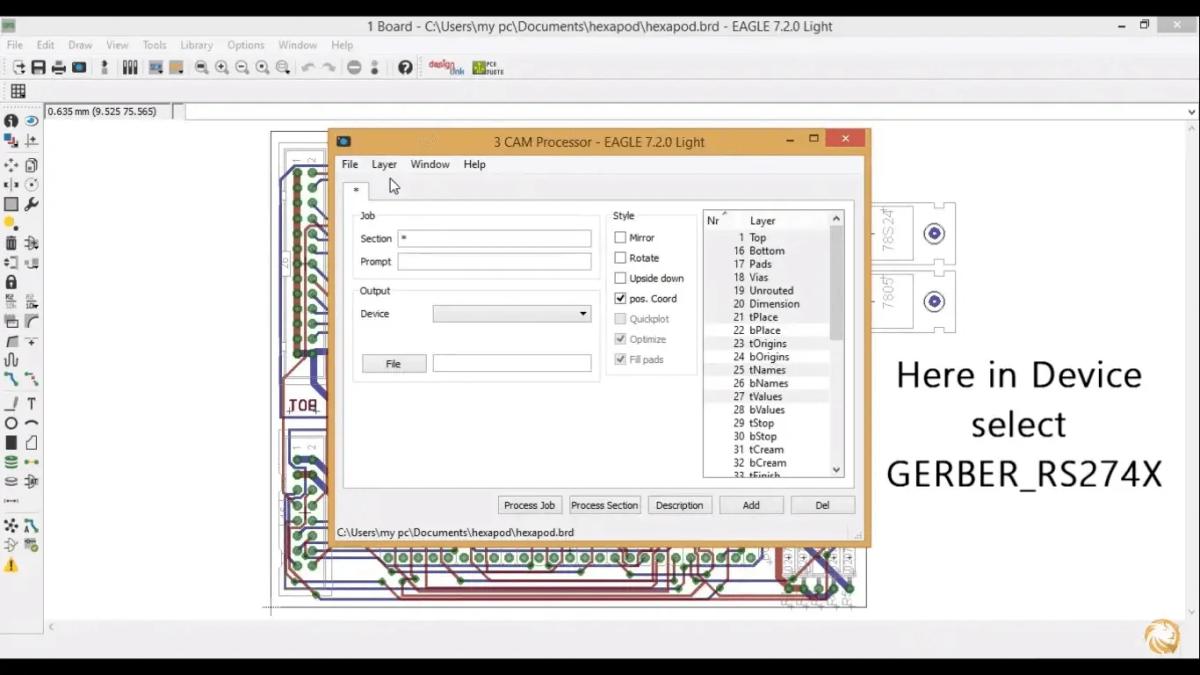Enable the Mirror checkbox

tap(620, 238)
